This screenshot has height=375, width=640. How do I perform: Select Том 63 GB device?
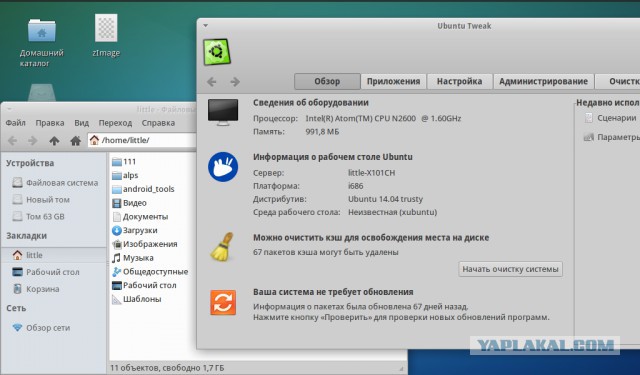tap(38, 216)
